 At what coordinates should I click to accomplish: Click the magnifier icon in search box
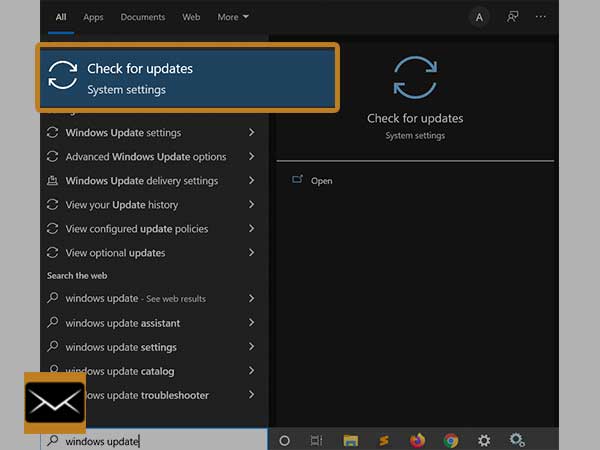click(x=53, y=440)
